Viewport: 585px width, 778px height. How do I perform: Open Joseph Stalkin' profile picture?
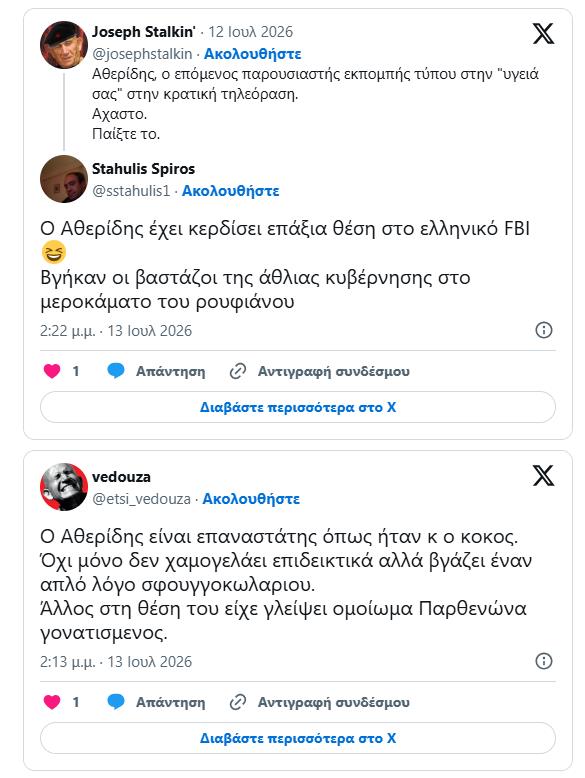click(64, 45)
